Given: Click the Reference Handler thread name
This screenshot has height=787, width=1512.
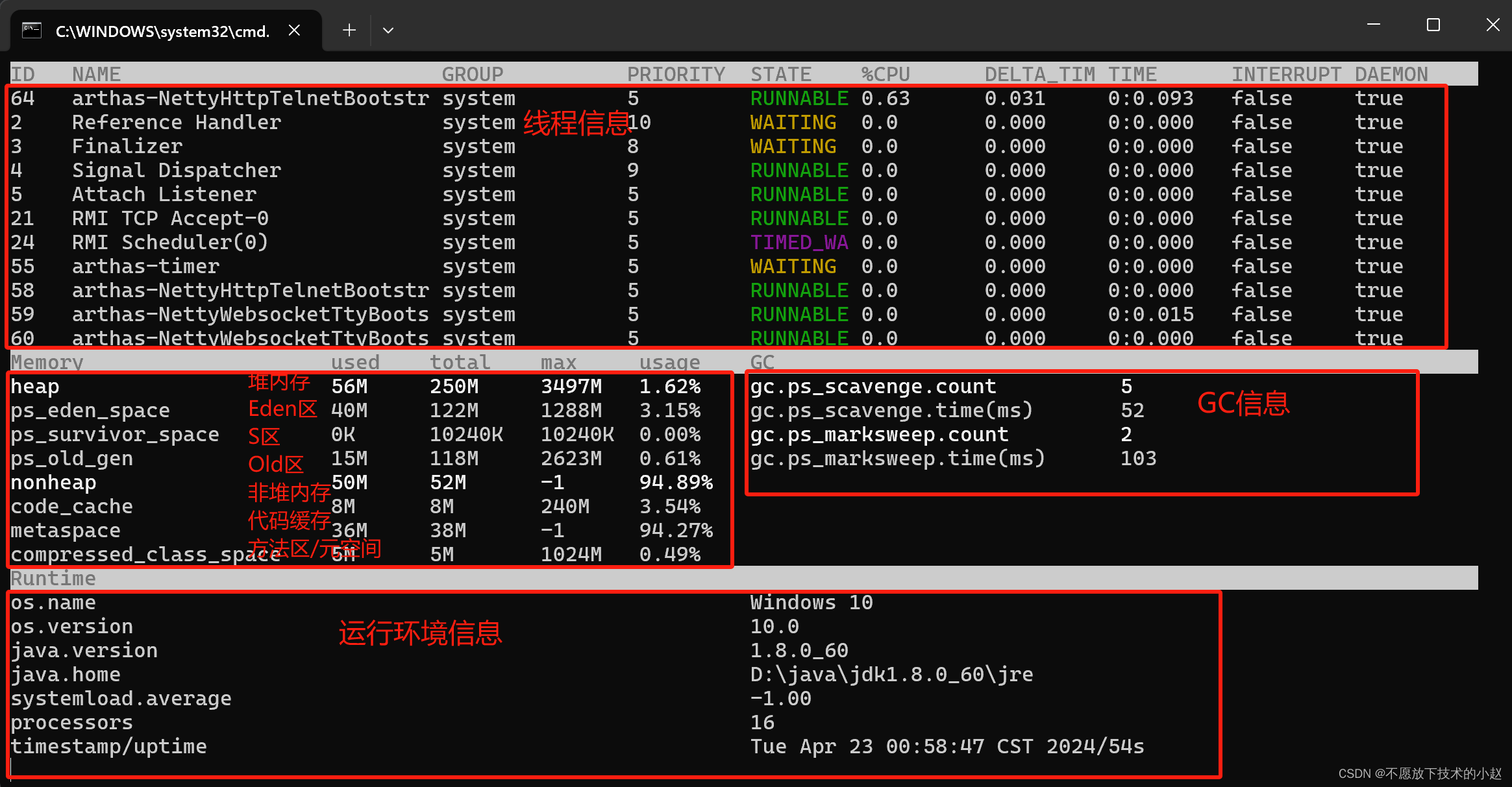Looking at the screenshot, I should (x=176, y=123).
